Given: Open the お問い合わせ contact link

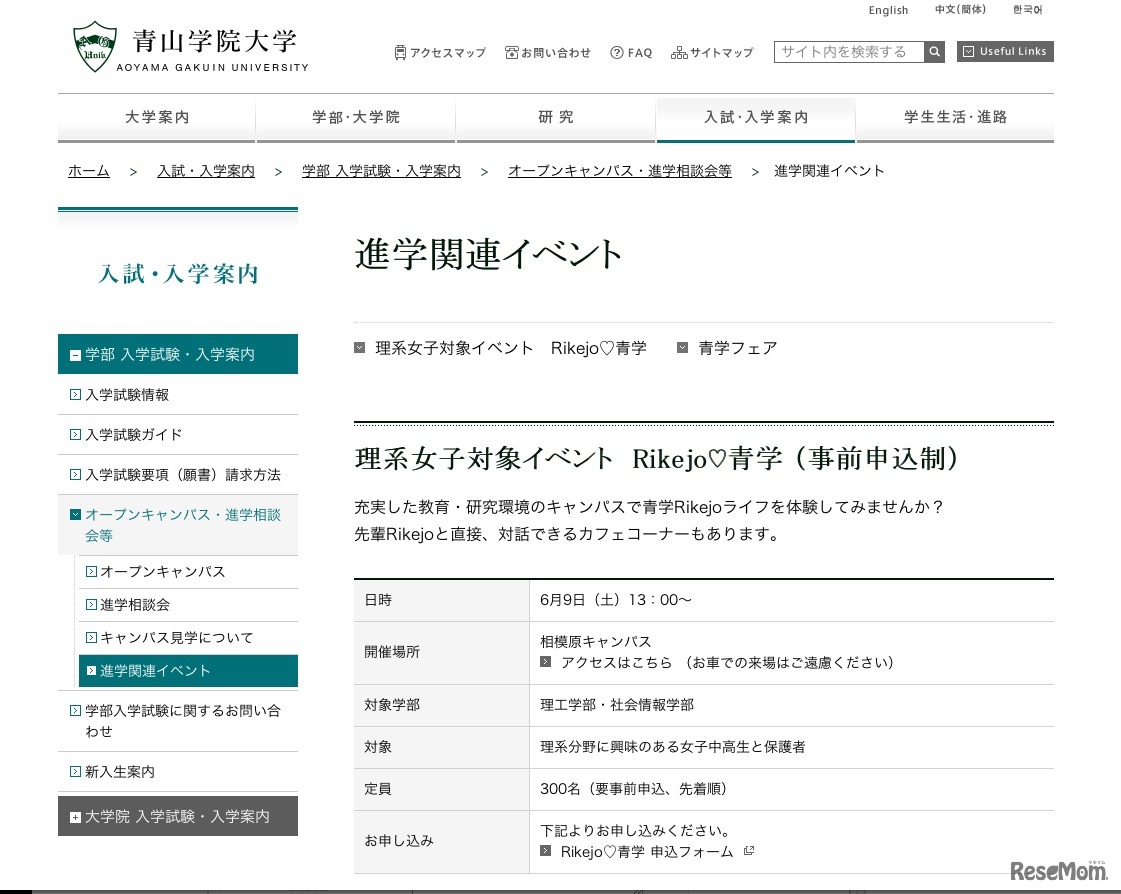Looking at the screenshot, I should [x=548, y=53].
